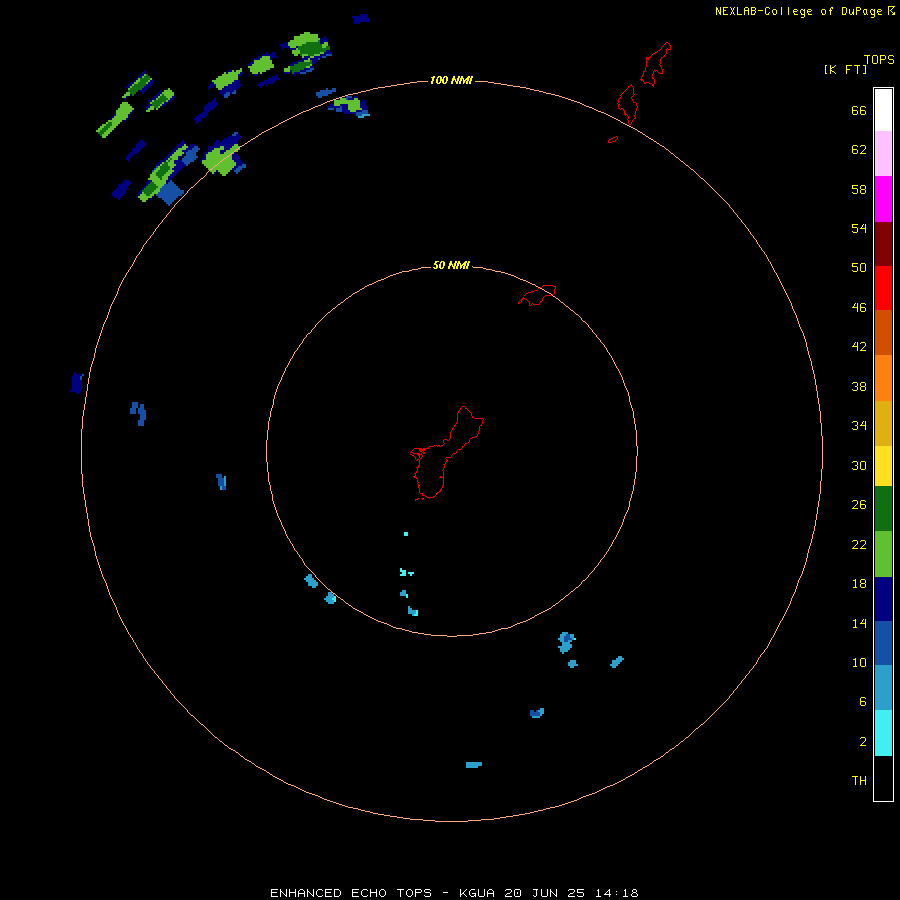Select the dark red maroon legend swatch
This screenshot has height=900, width=900.
(x=883, y=244)
